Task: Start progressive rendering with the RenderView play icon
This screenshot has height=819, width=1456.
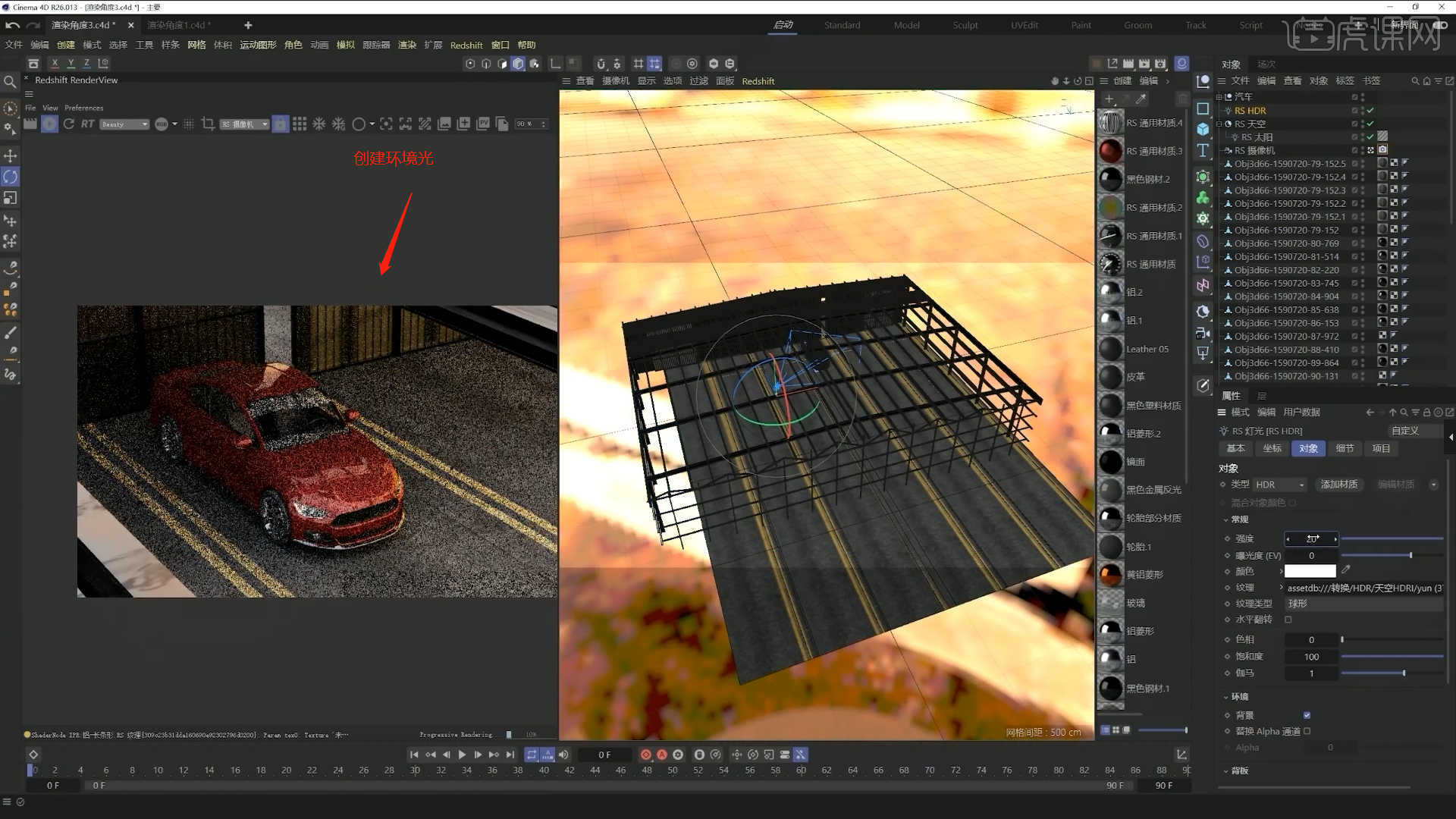Action: [49, 124]
